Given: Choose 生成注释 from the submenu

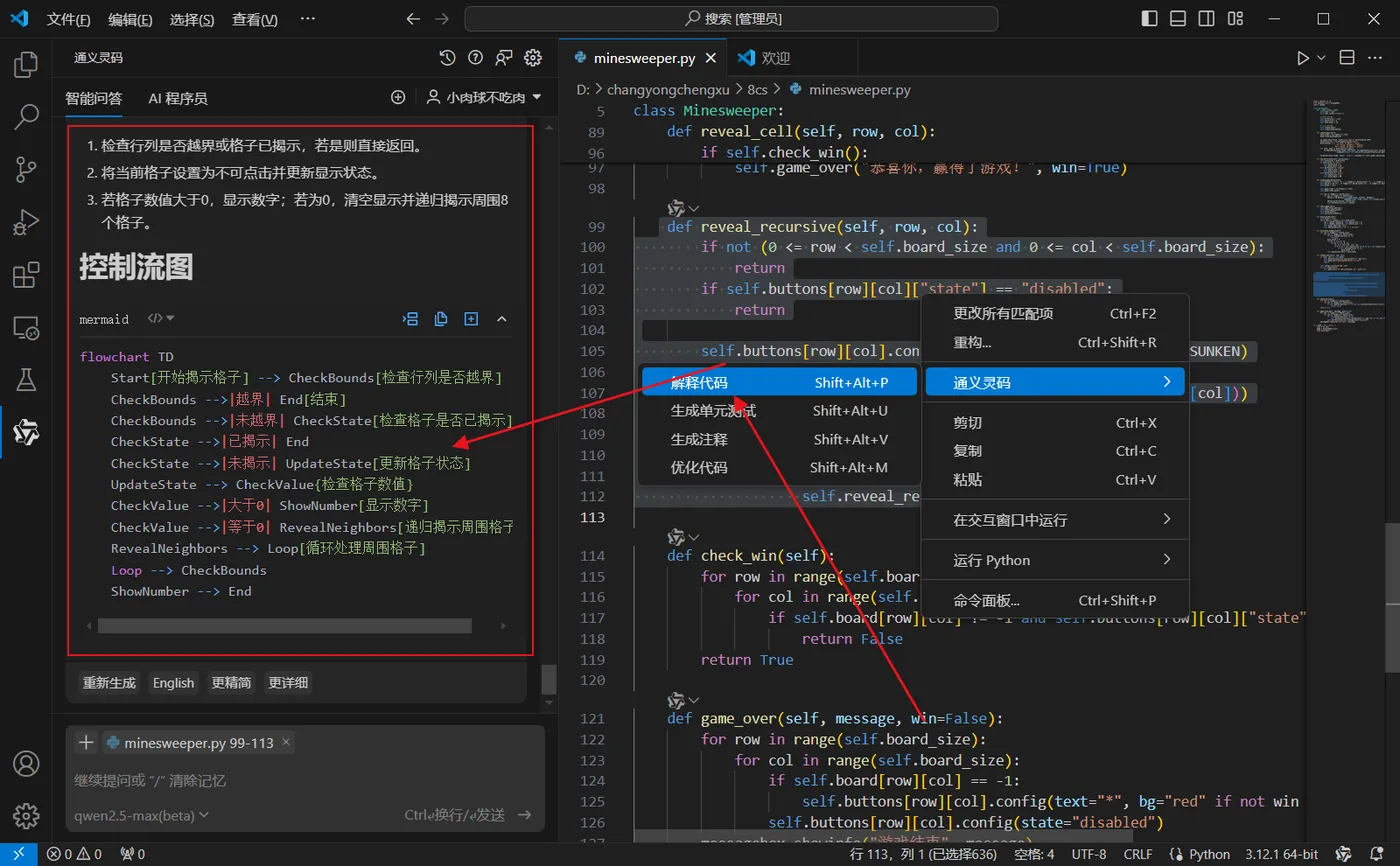Looking at the screenshot, I should 779,439.
